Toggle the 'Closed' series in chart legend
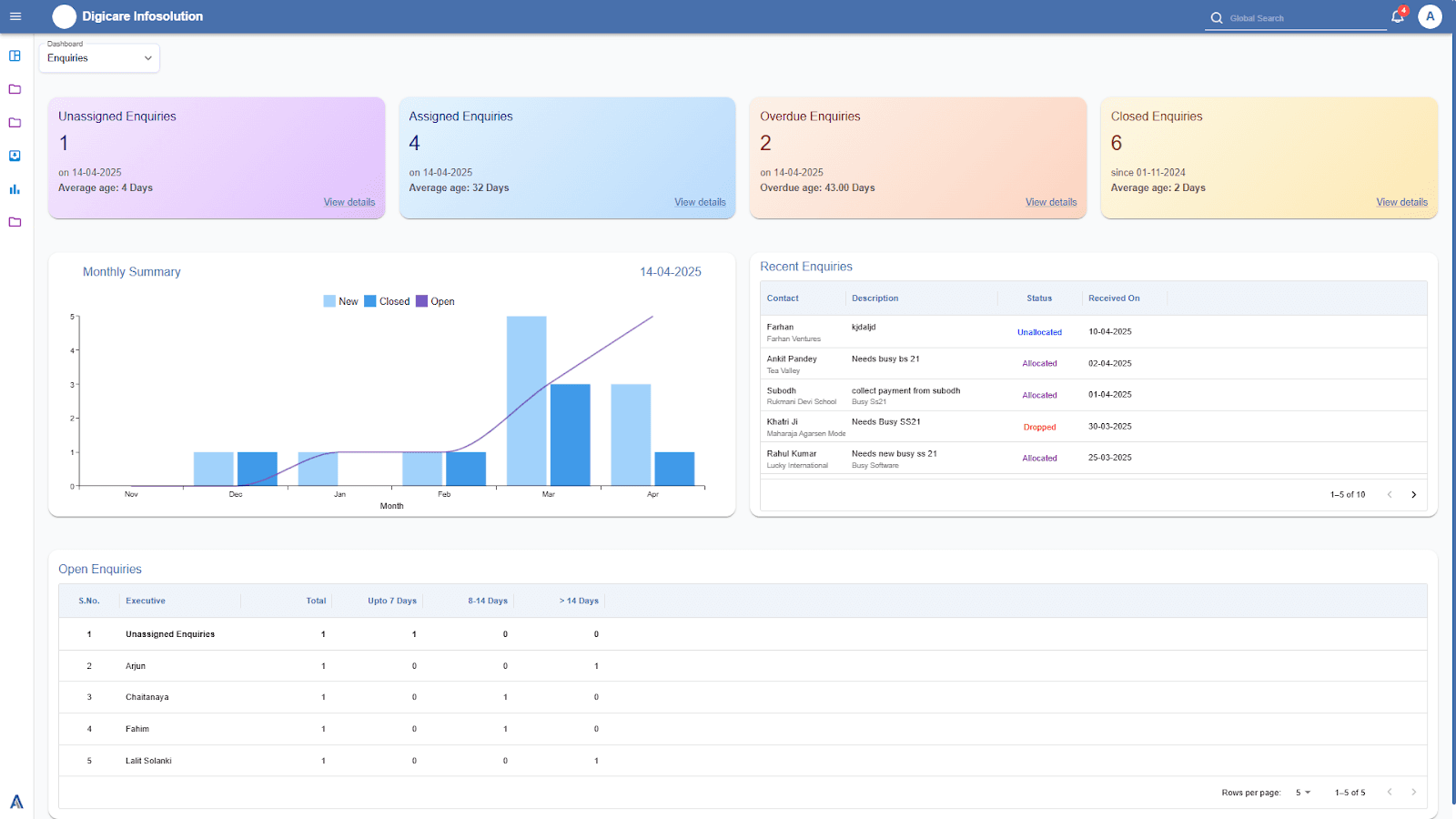Screen dimensions: 1456x819 (x=387, y=301)
